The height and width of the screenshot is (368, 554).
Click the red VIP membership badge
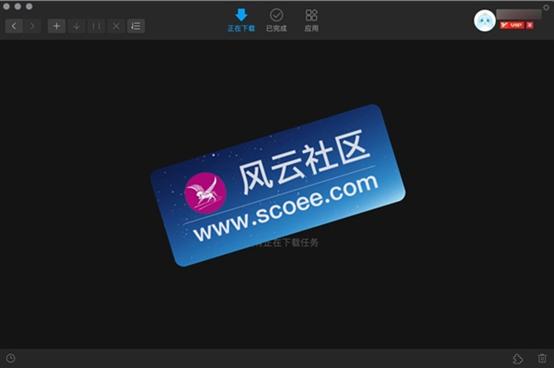click(512, 25)
